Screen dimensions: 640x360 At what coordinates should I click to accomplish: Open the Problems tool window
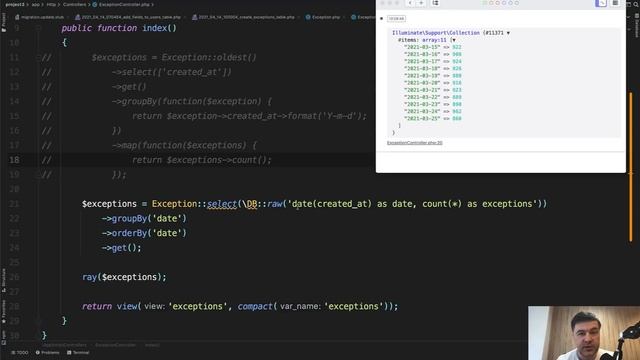[x=47, y=353]
